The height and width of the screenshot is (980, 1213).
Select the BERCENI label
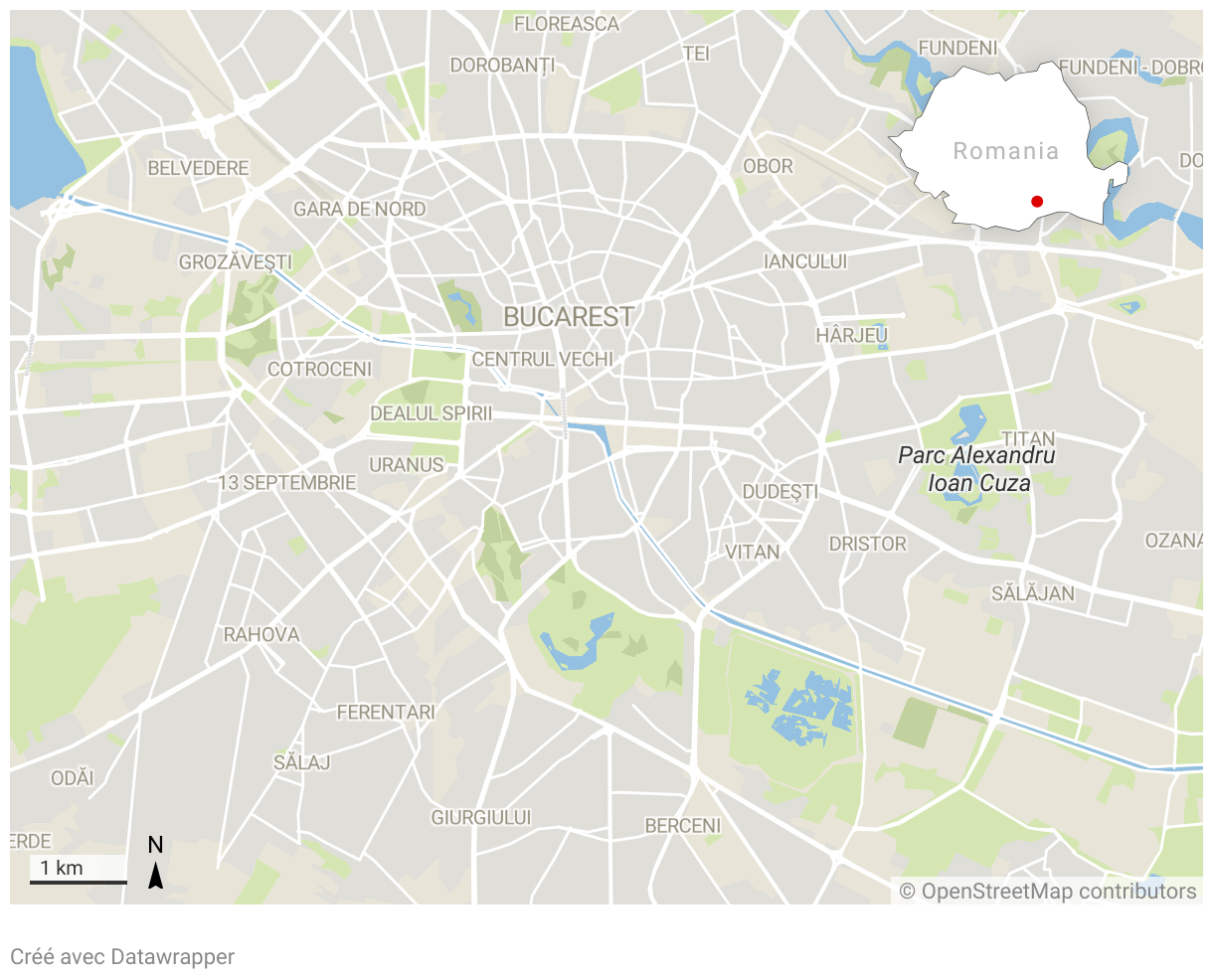tap(682, 825)
